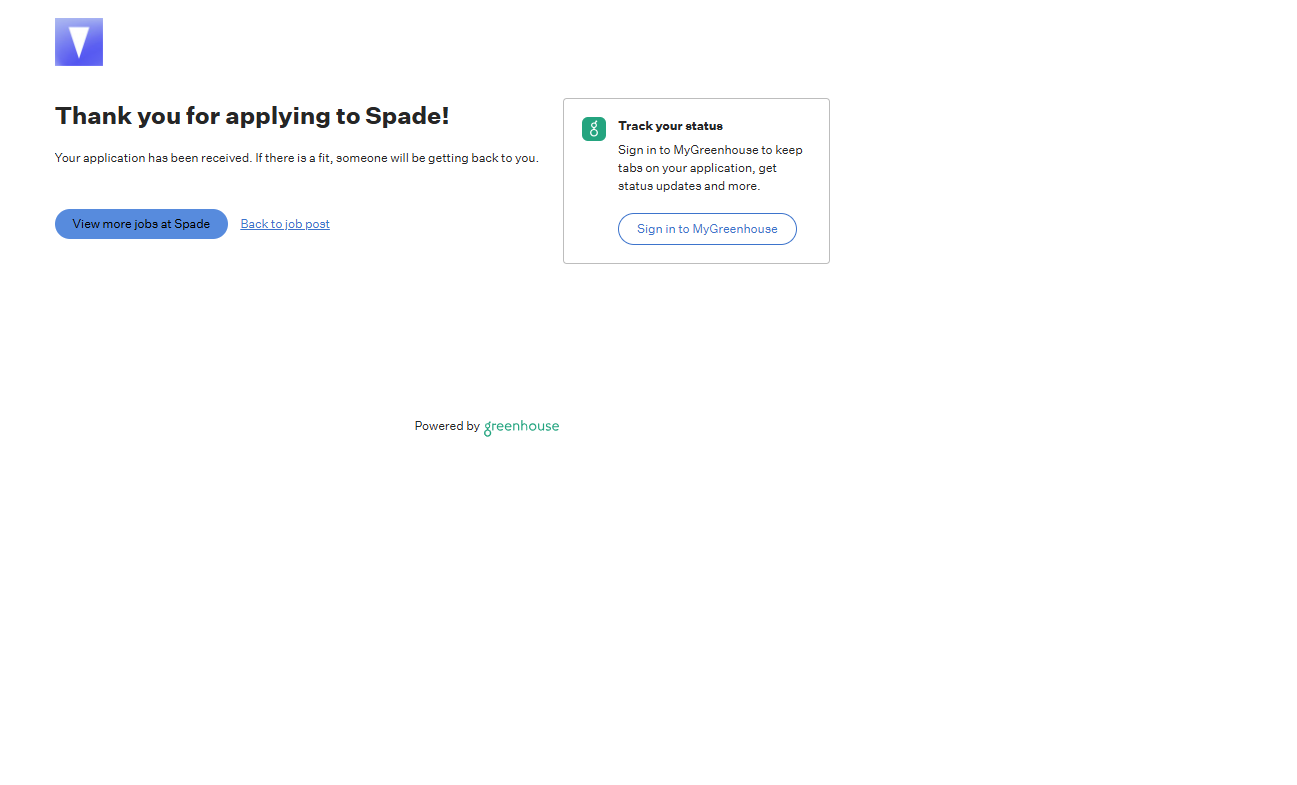The width and height of the screenshot is (1297, 785).
Task: Click the 'status updates and more.' text line
Action: tap(689, 186)
